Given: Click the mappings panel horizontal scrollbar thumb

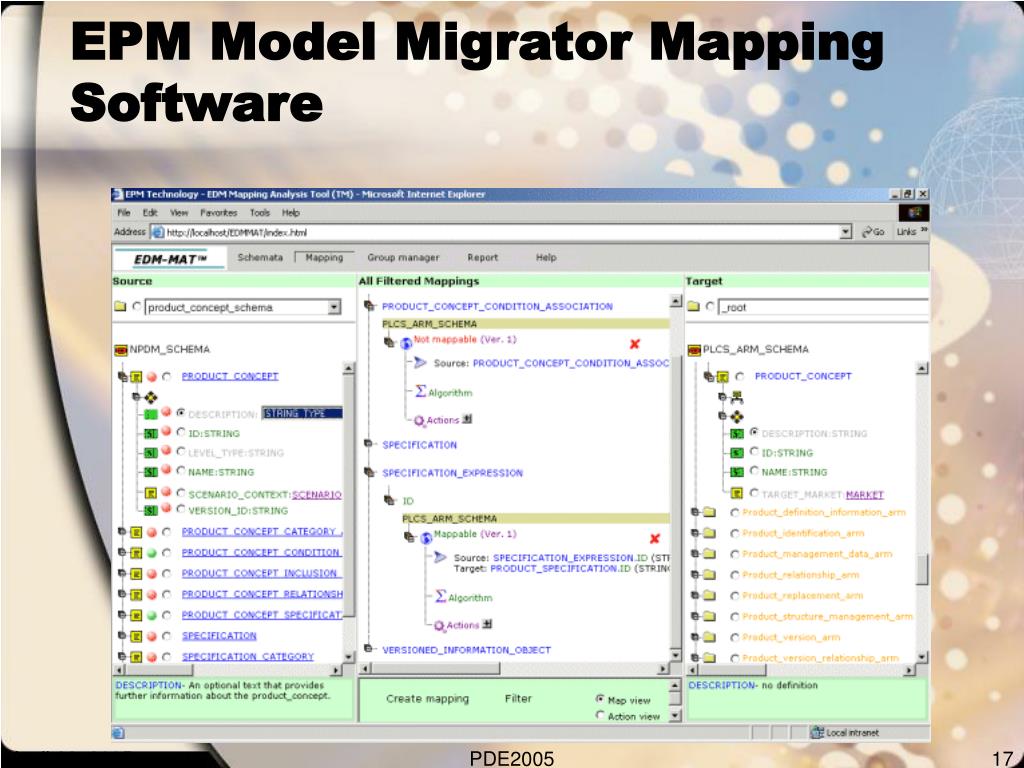Looking at the screenshot, I should [x=436, y=668].
